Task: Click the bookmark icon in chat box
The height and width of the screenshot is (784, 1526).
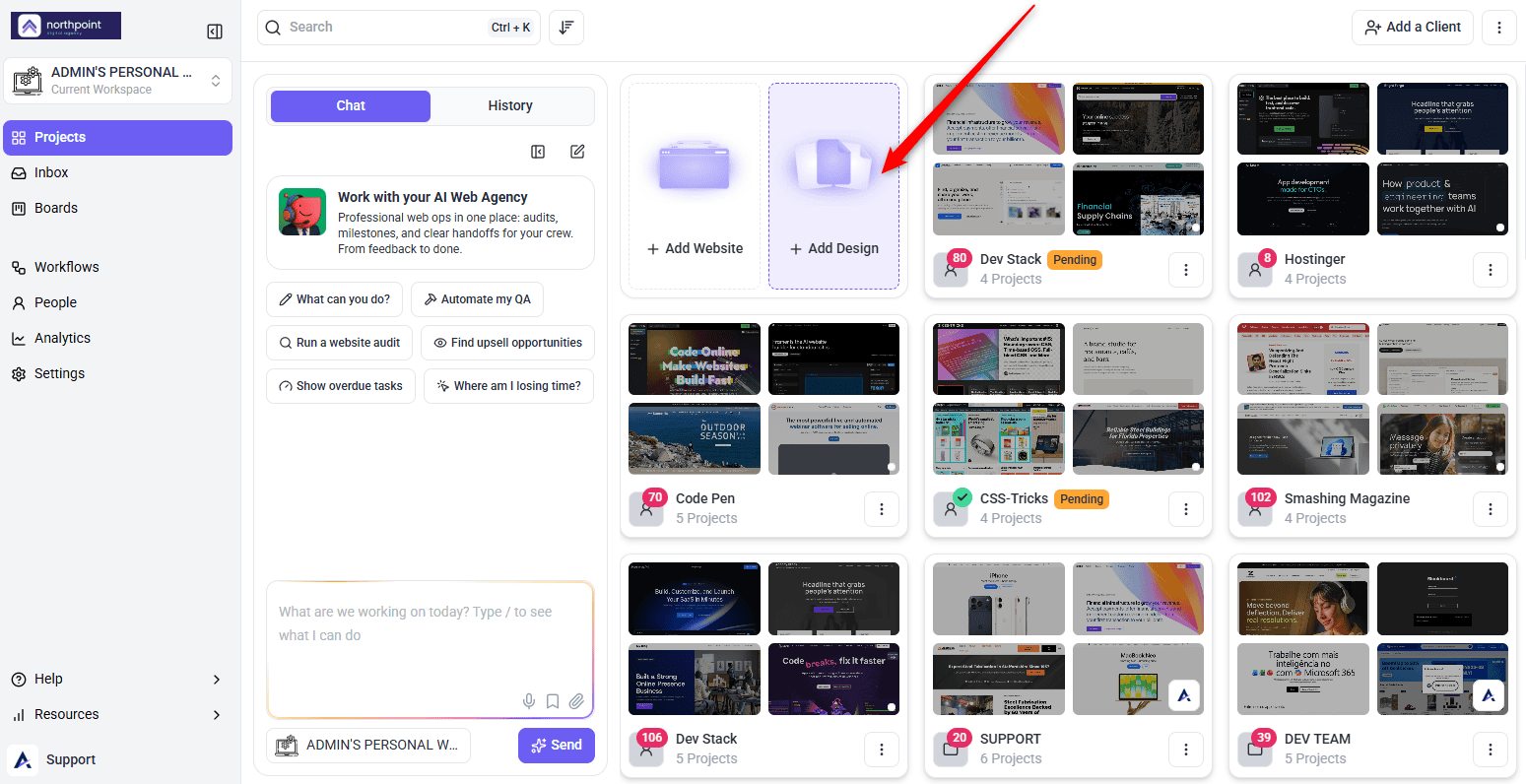Action: (553, 701)
